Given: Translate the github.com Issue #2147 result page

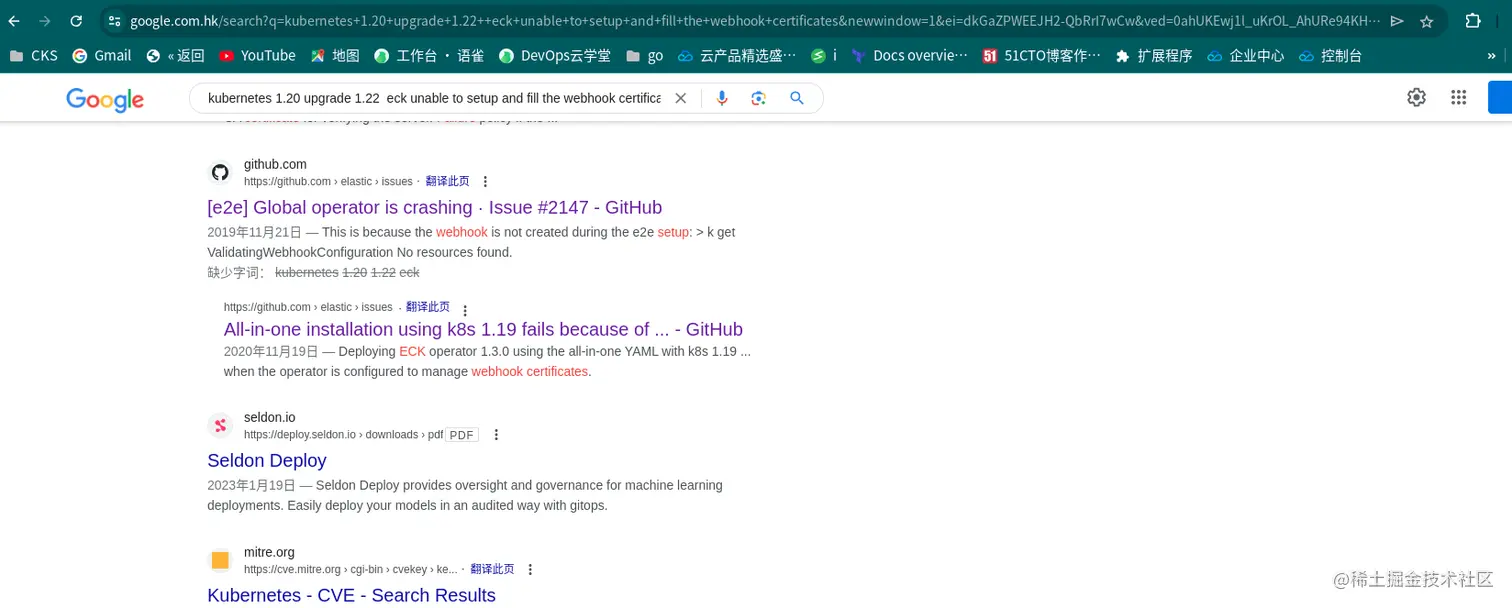Looking at the screenshot, I should click(x=447, y=182).
